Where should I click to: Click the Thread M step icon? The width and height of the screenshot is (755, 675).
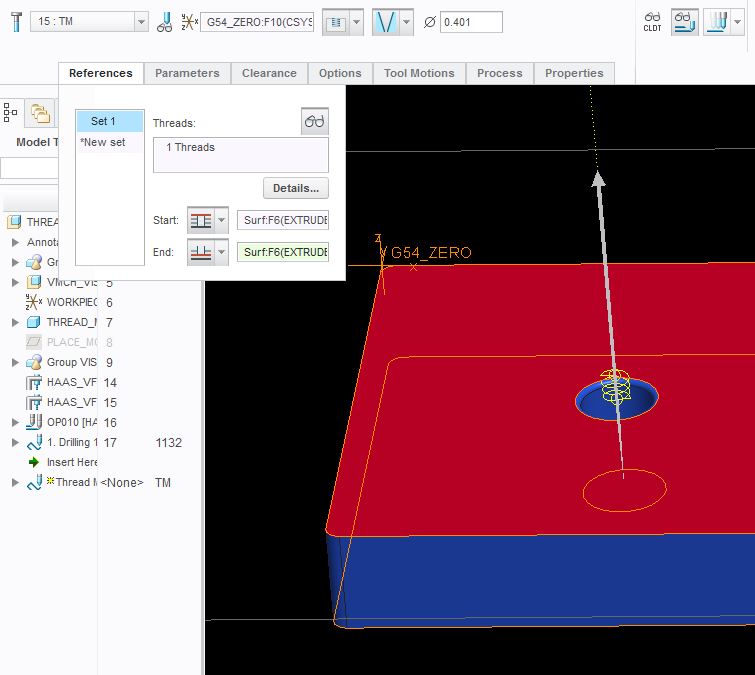[34, 482]
